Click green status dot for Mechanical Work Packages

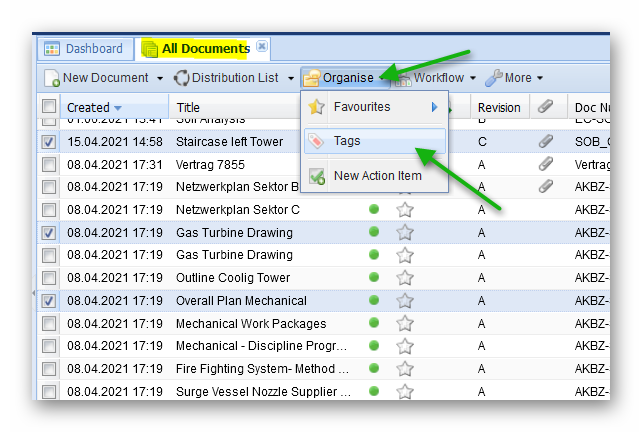pos(374,324)
